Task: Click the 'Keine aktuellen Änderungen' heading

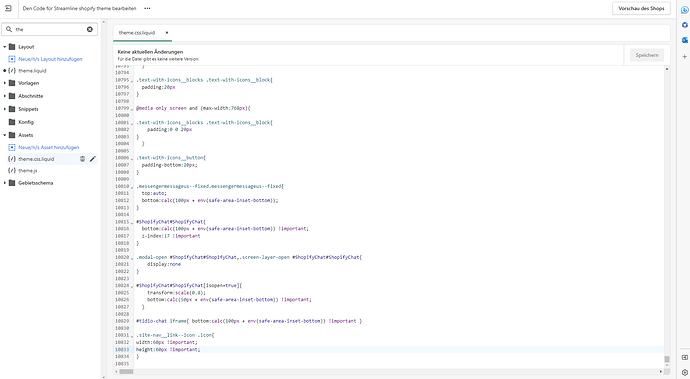Action: (x=150, y=52)
